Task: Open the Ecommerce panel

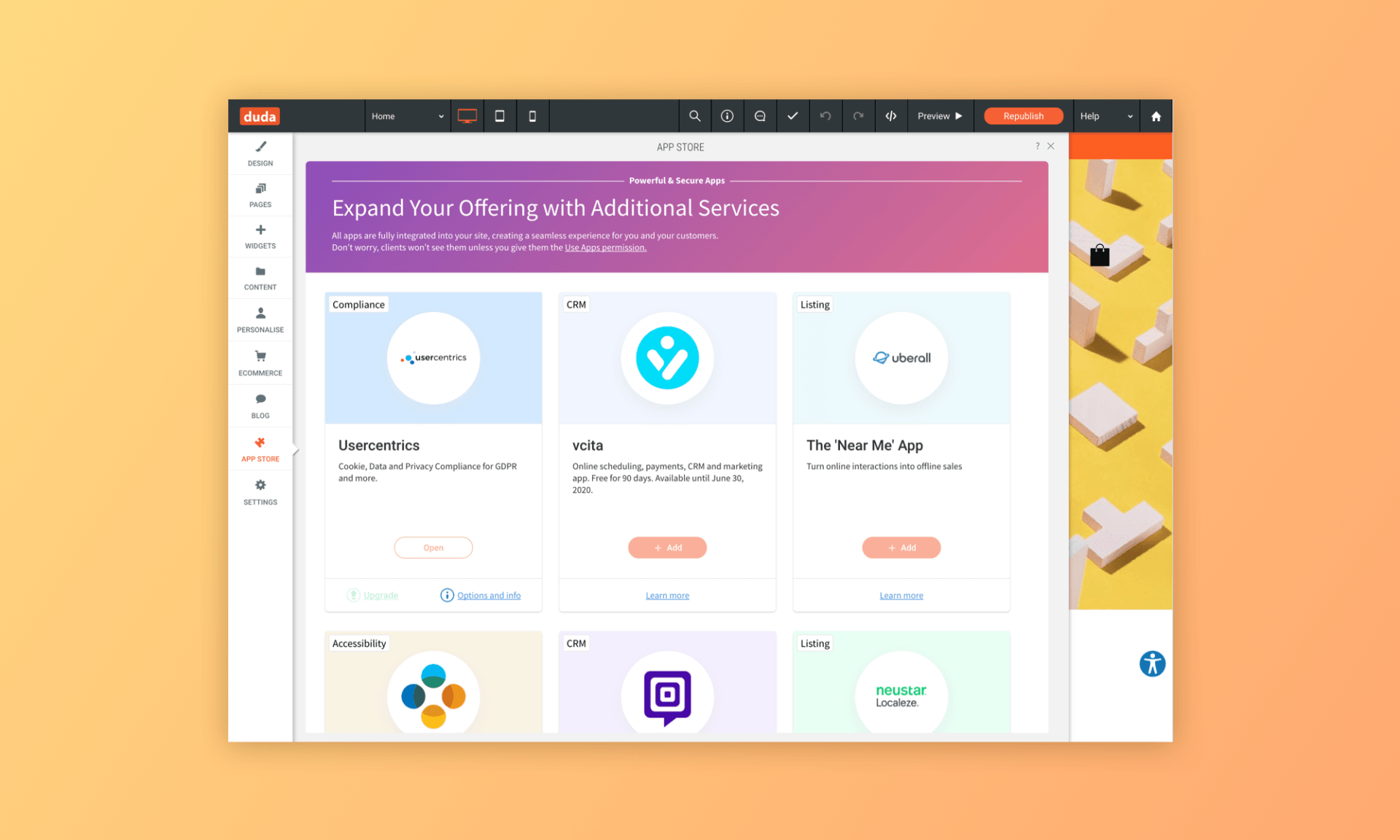Action: click(x=260, y=364)
